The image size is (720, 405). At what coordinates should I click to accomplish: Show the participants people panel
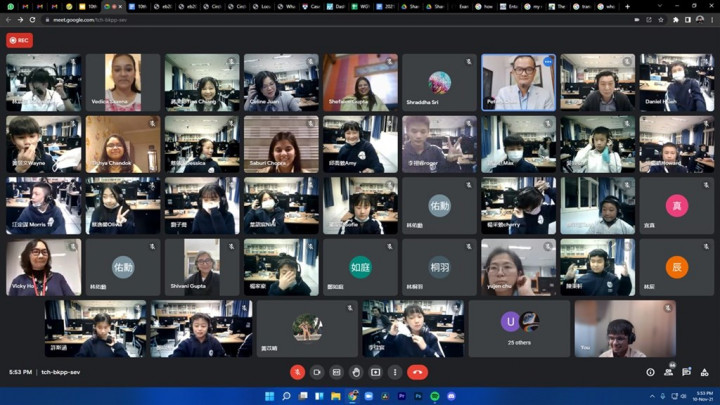(x=668, y=372)
